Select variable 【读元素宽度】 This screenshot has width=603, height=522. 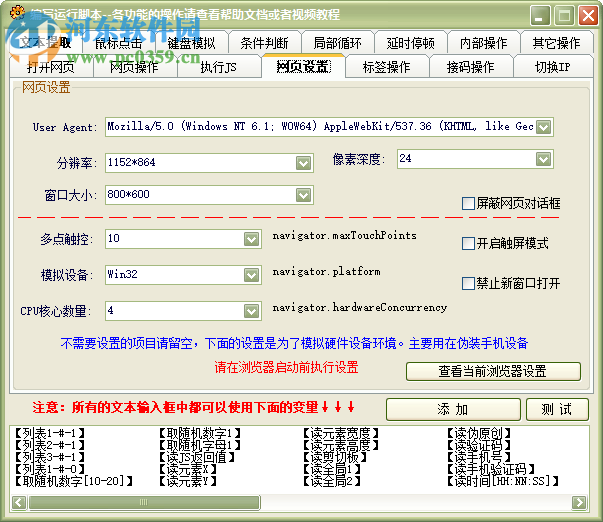point(341,434)
